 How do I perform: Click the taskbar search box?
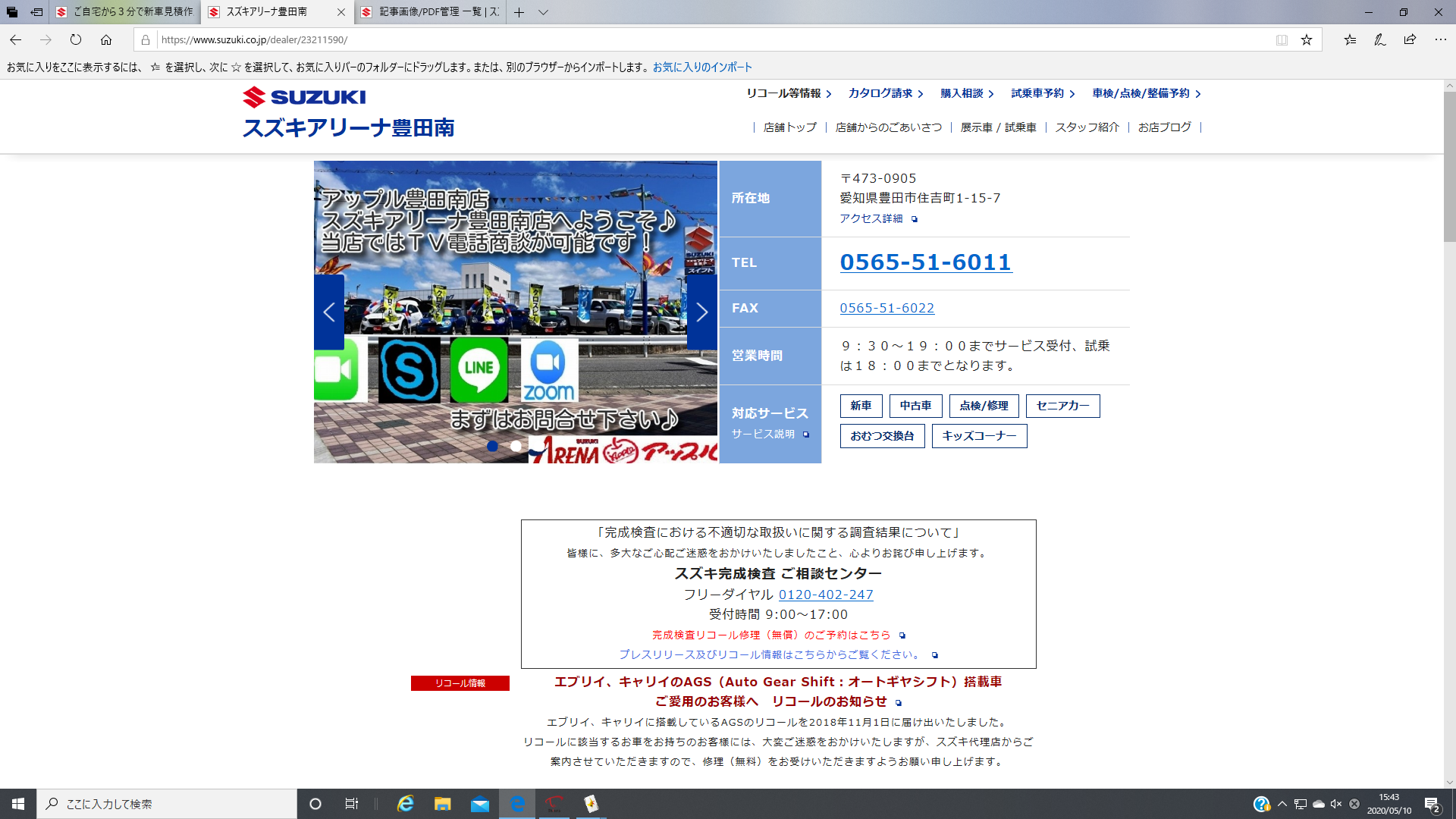point(167,804)
